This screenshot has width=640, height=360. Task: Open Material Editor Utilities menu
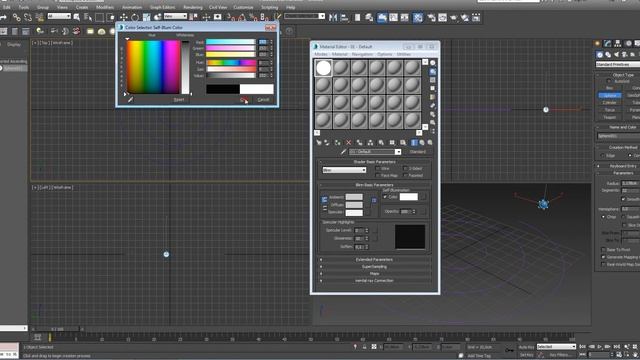404,54
